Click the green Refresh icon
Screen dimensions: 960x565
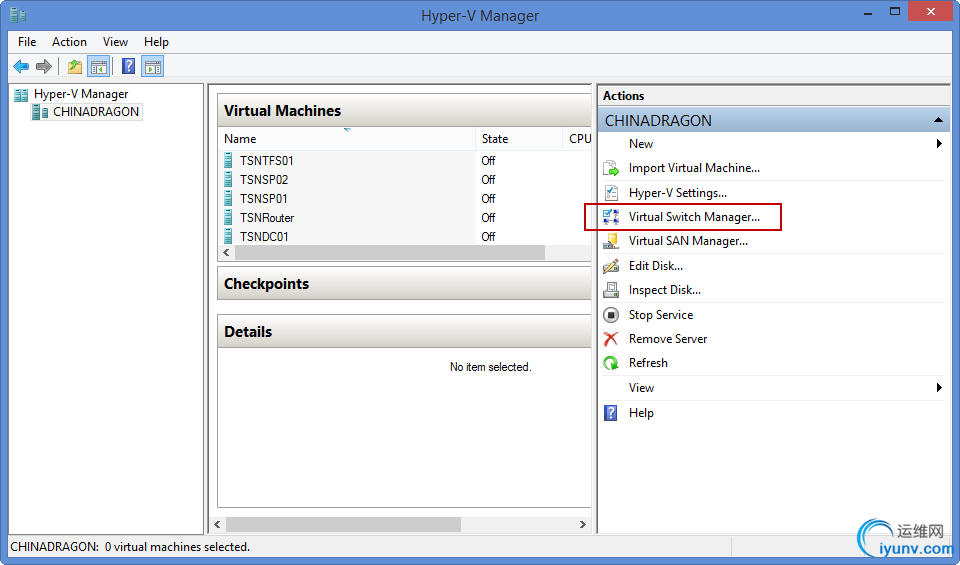[611, 363]
